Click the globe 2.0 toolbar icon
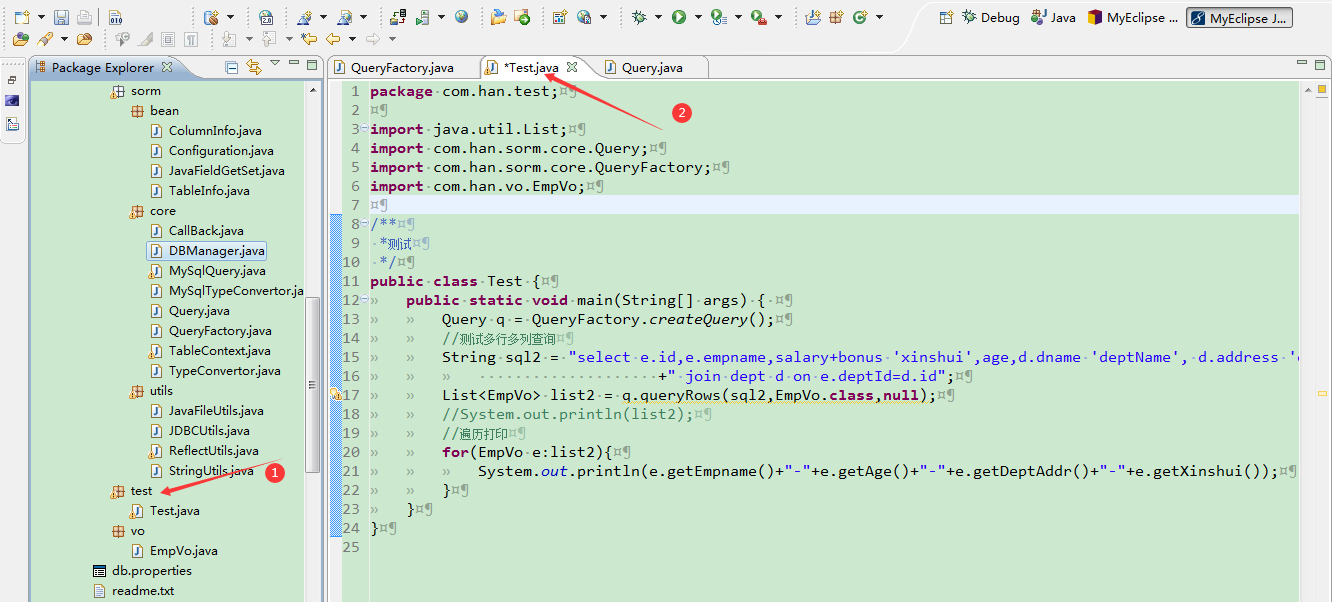Image resolution: width=1332 pixels, height=602 pixels. [266, 17]
